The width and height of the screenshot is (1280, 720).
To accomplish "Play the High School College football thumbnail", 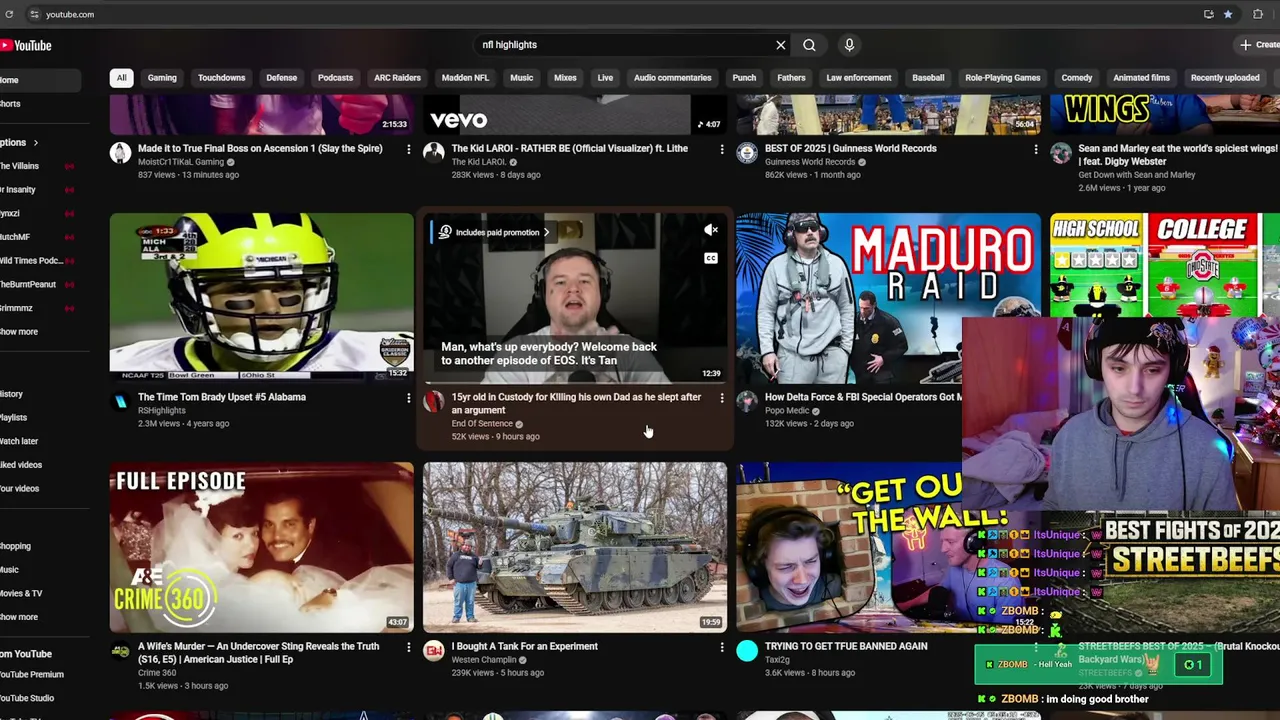I will point(1165,265).
